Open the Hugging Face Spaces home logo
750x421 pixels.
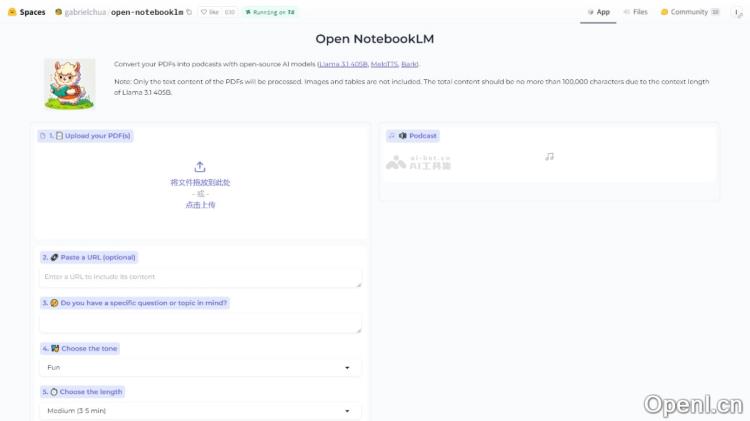coord(26,12)
